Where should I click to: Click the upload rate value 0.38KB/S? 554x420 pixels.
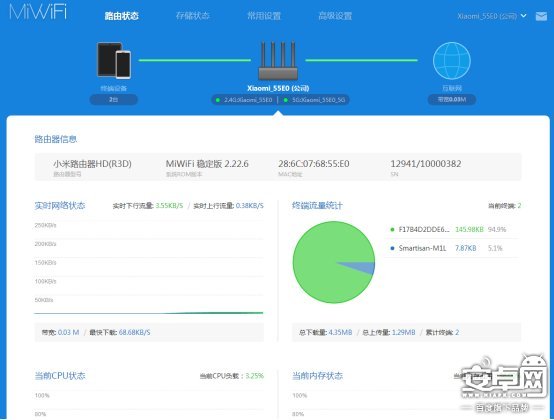tap(249, 206)
